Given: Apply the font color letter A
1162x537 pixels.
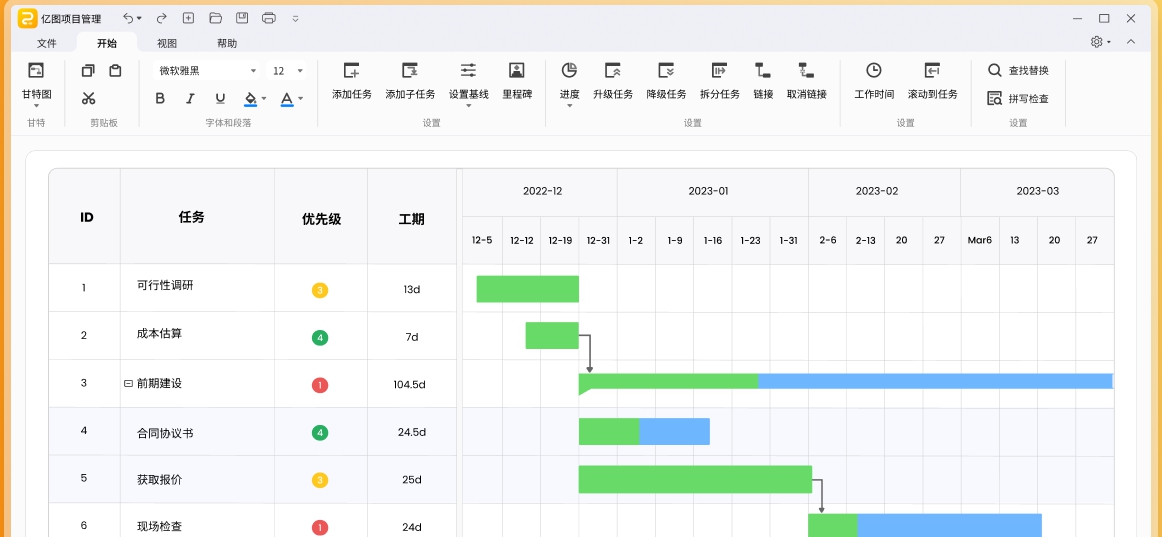Looking at the screenshot, I should 288,99.
